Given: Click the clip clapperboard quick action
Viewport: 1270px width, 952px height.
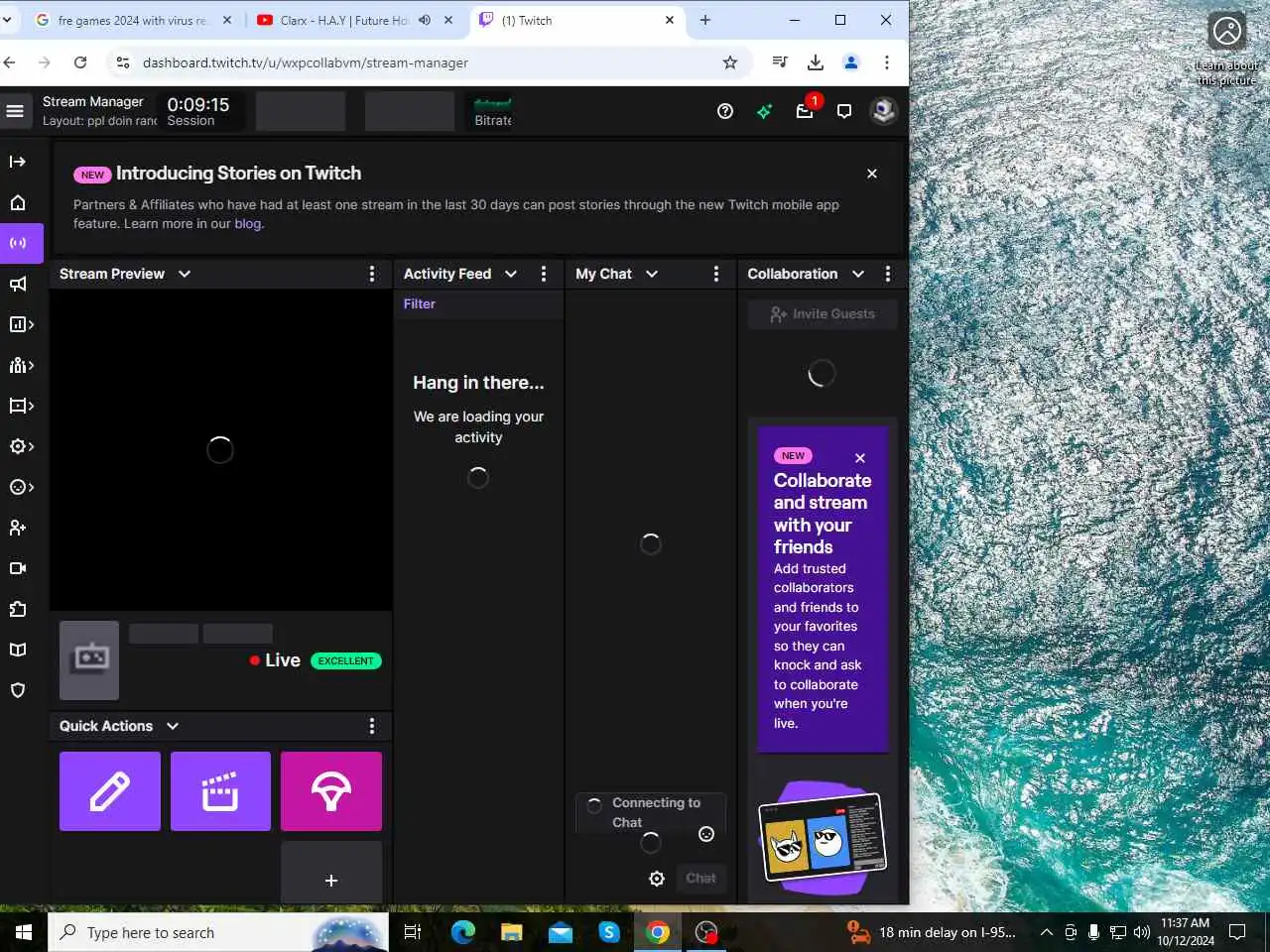Looking at the screenshot, I should 220,791.
